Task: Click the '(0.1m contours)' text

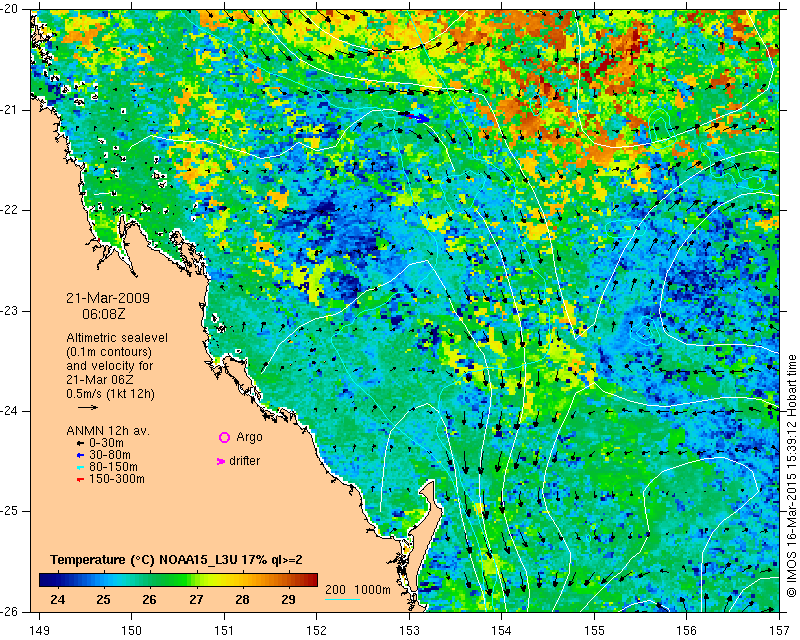Action: point(109,352)
